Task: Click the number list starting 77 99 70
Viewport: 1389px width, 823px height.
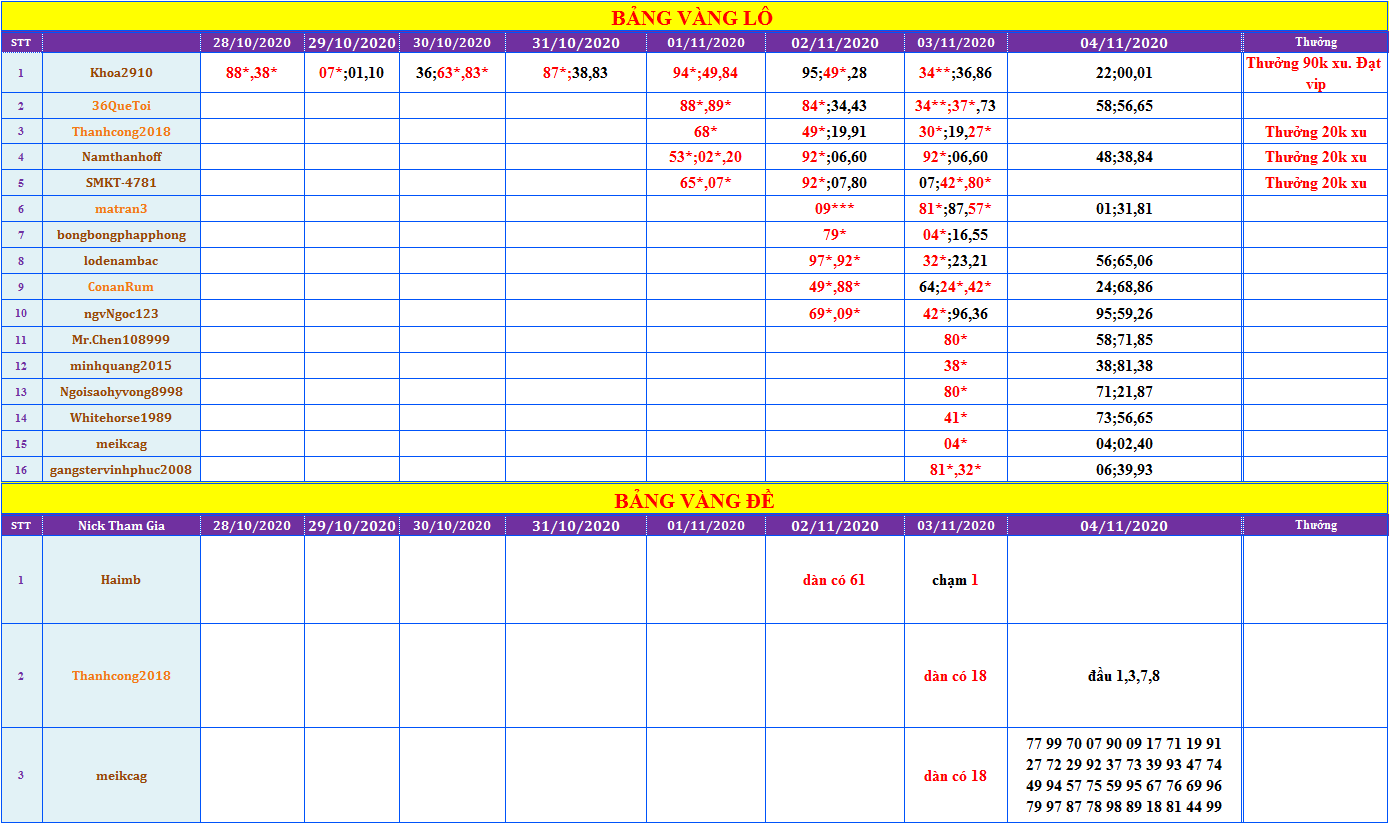Action: coord(1124,776)
